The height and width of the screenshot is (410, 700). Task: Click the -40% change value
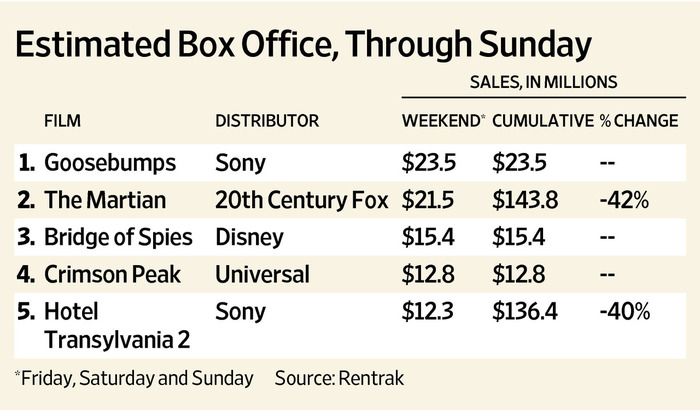coord(625,311)
